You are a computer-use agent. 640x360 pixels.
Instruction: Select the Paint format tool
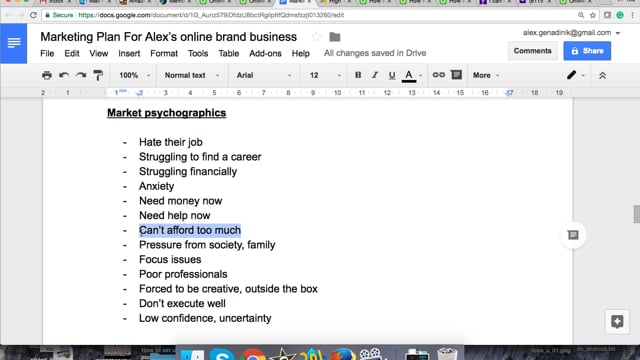(x=98, y=75)
